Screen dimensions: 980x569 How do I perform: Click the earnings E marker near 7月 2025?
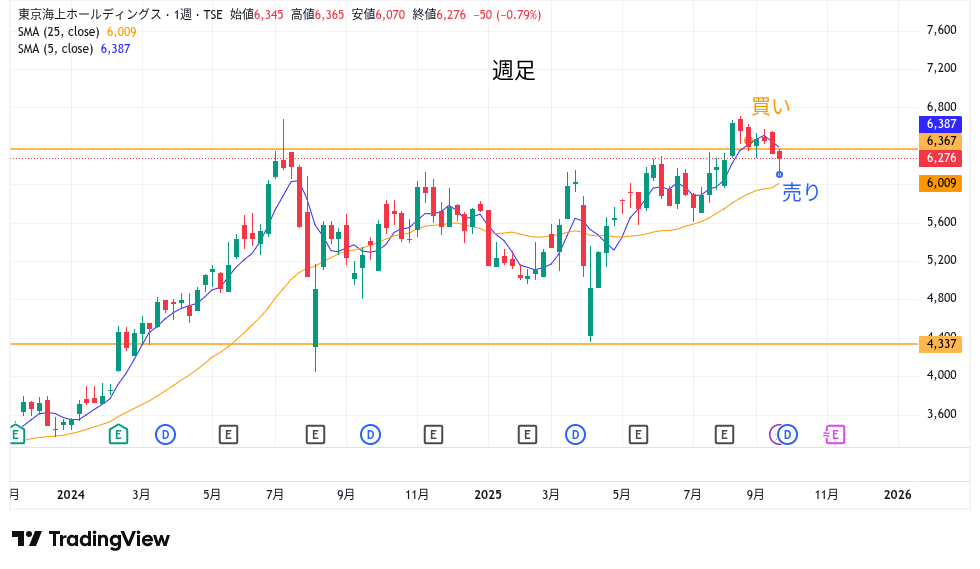724,434
